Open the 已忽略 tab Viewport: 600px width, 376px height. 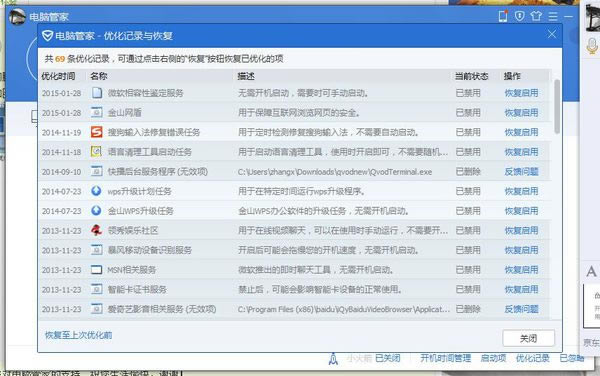click(x=572, y=358)
